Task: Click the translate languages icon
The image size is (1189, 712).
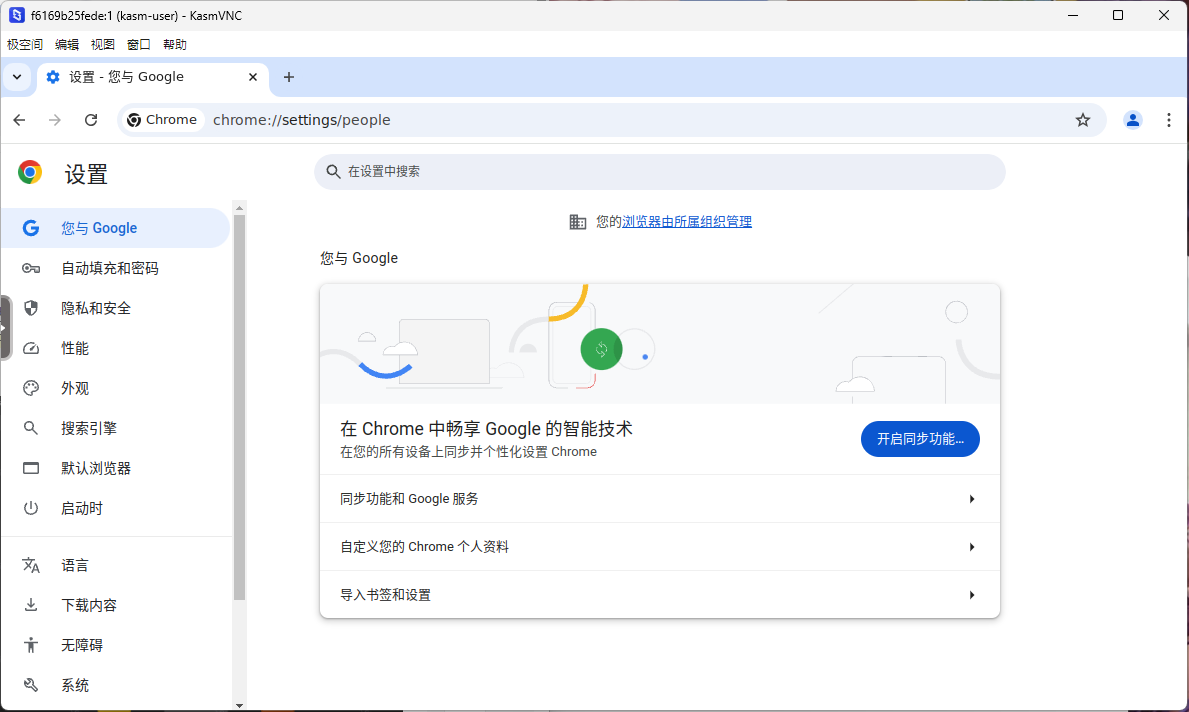Action: (x=31, y=566)
